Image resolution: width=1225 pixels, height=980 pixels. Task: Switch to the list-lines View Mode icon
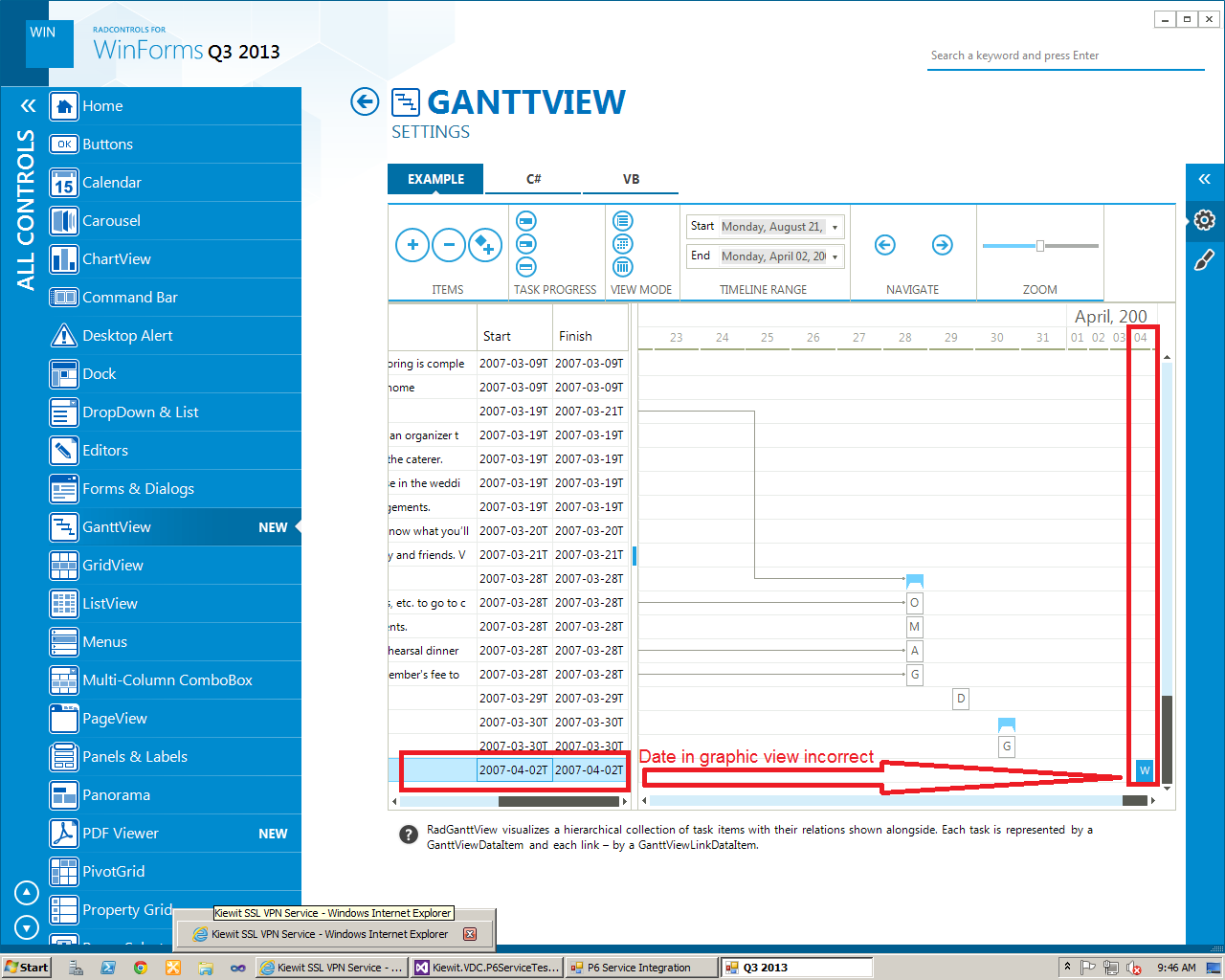coord(622,221)
